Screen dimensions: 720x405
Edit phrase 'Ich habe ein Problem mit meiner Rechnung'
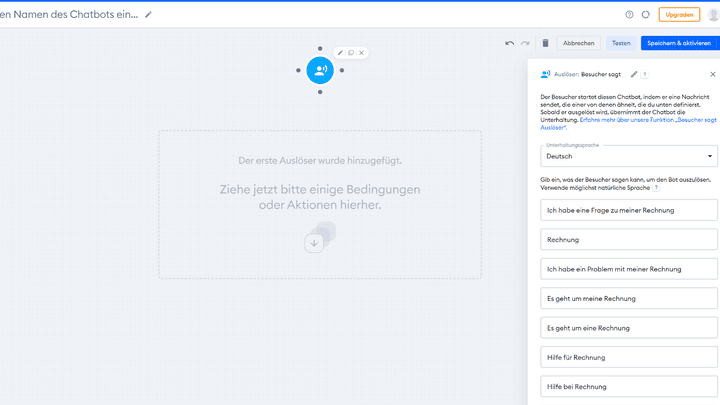point(629,269)
